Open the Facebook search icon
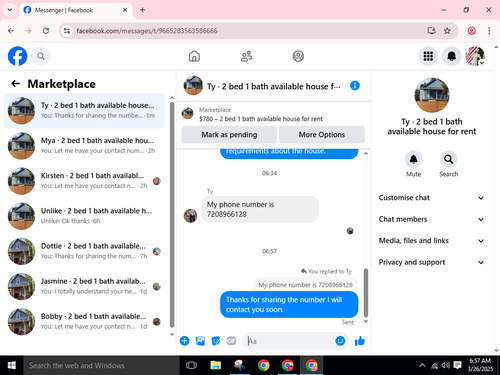The height and width of the screenshot is (375, 500). coord(41,56)
